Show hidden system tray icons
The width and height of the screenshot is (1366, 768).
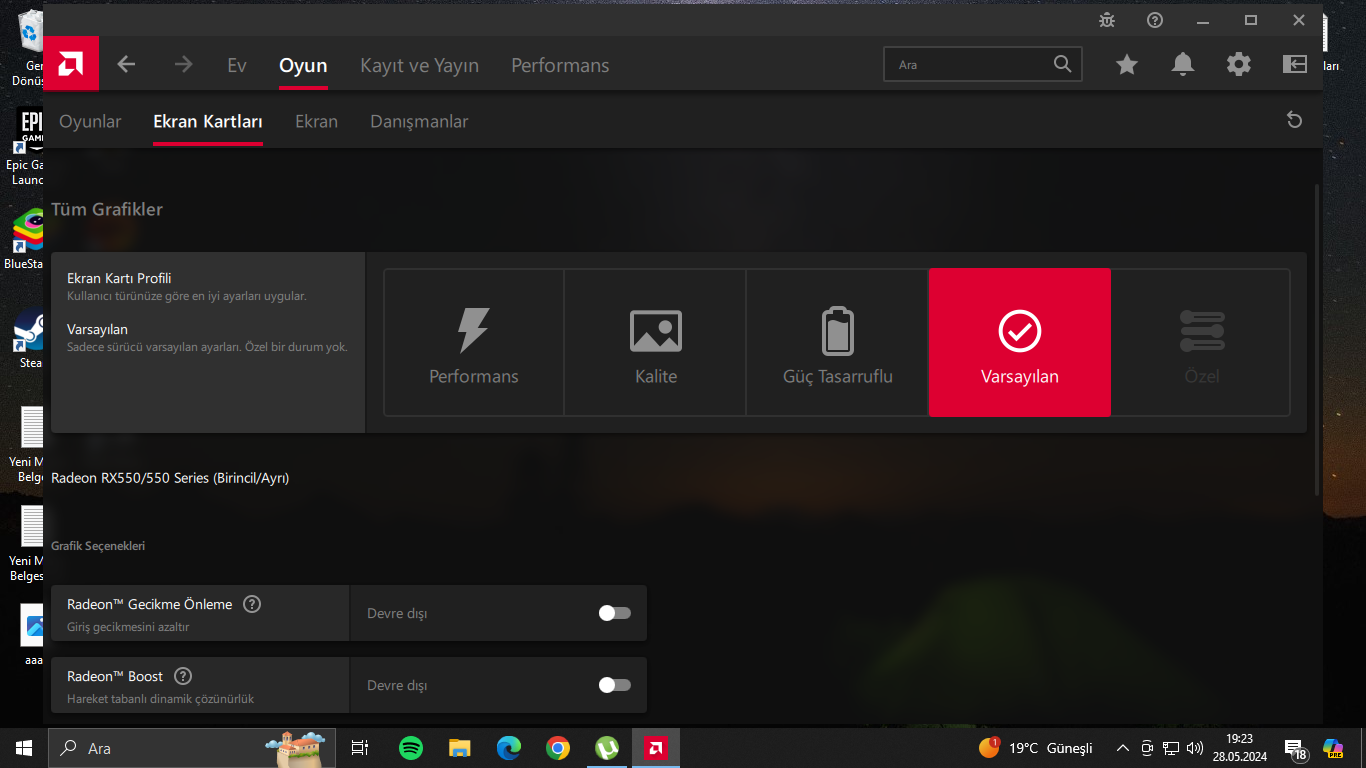1123,748
